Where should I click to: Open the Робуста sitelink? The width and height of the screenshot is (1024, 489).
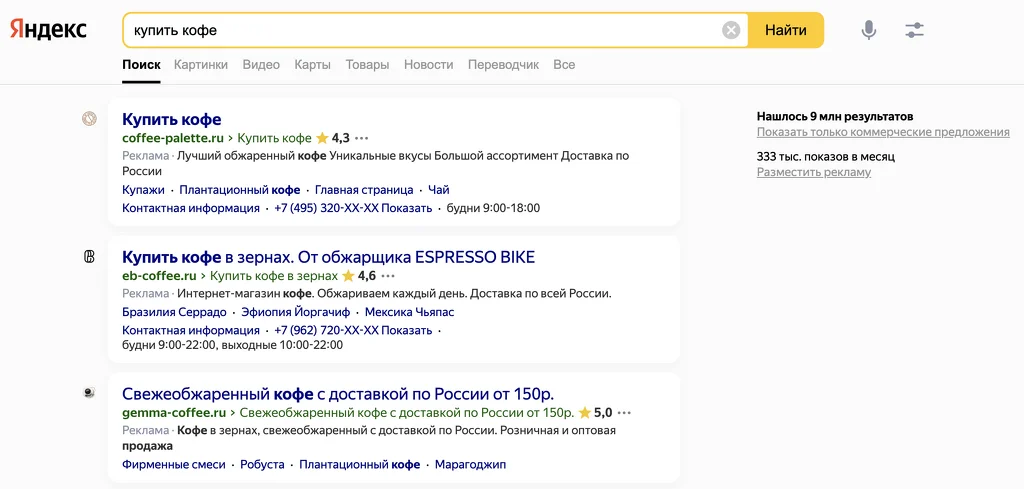point(263,465)
